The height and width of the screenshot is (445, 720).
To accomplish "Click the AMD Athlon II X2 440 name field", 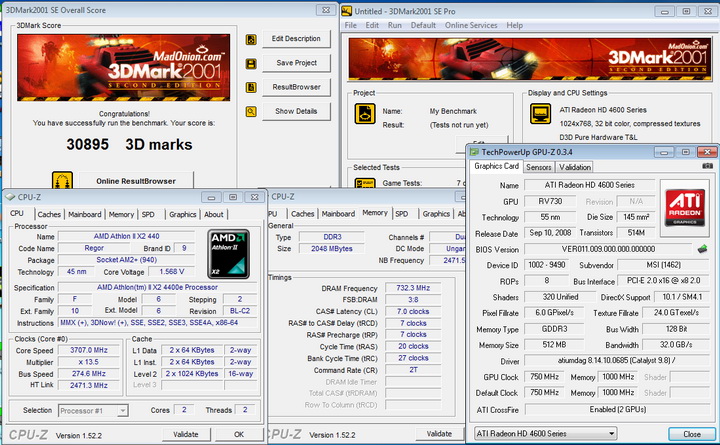I will coord(126,237).
